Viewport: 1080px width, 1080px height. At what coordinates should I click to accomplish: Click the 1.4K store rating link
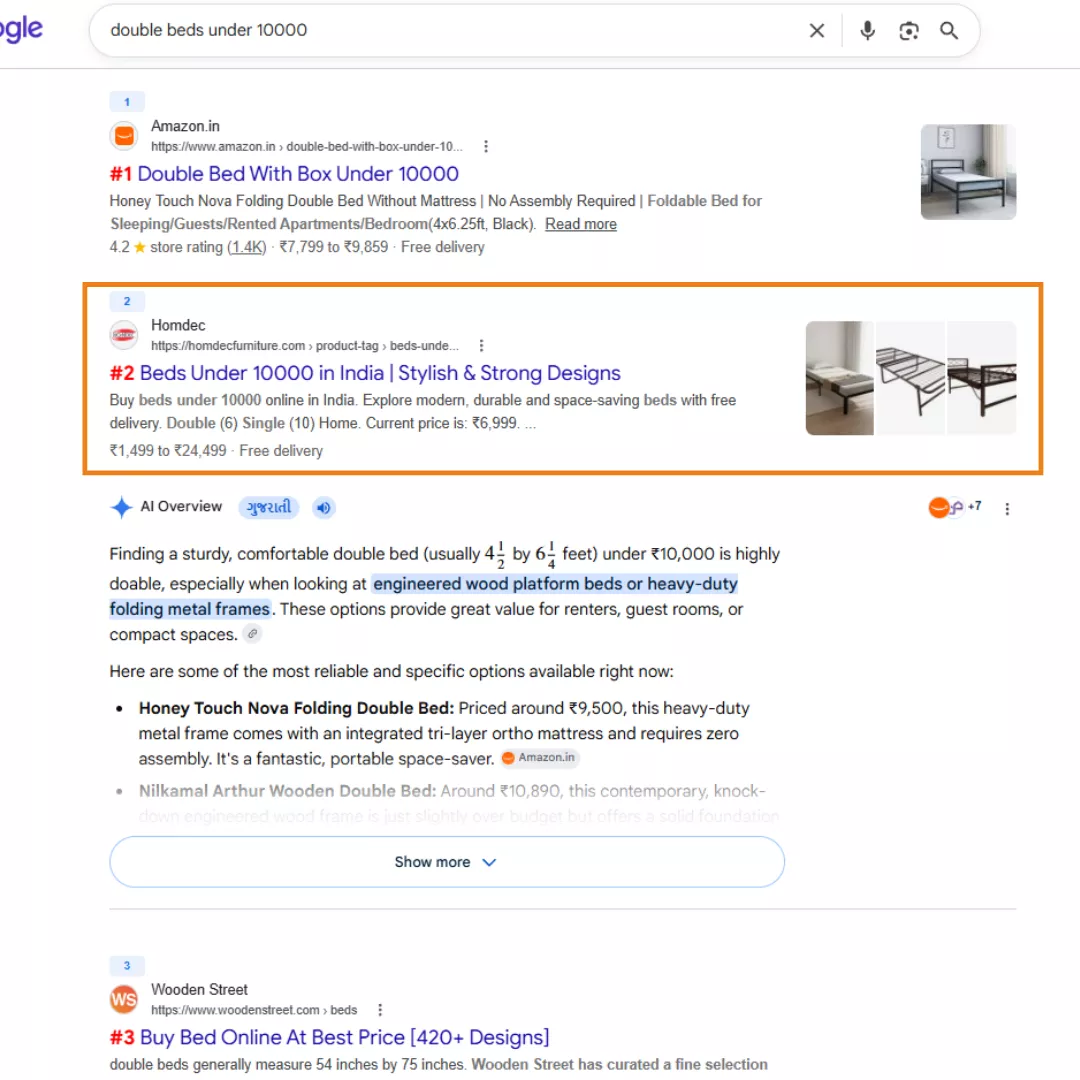tap(247, 247)
